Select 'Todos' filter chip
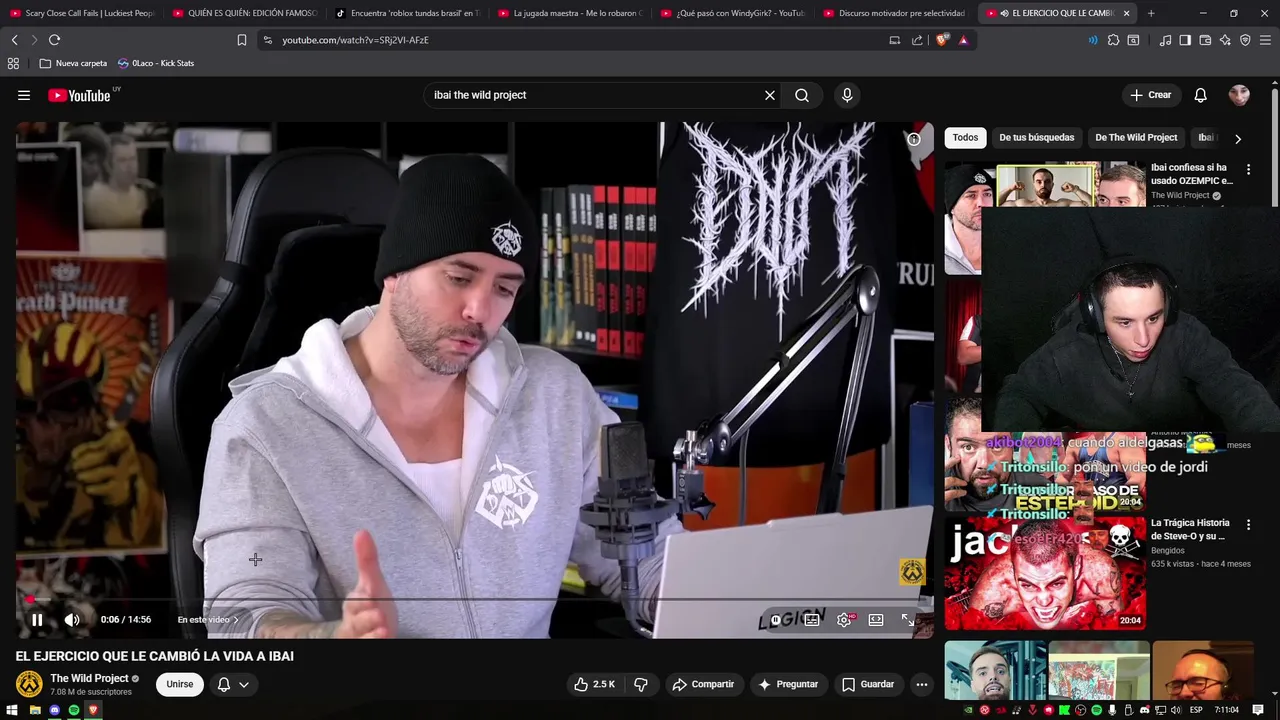 click(965, 137)
